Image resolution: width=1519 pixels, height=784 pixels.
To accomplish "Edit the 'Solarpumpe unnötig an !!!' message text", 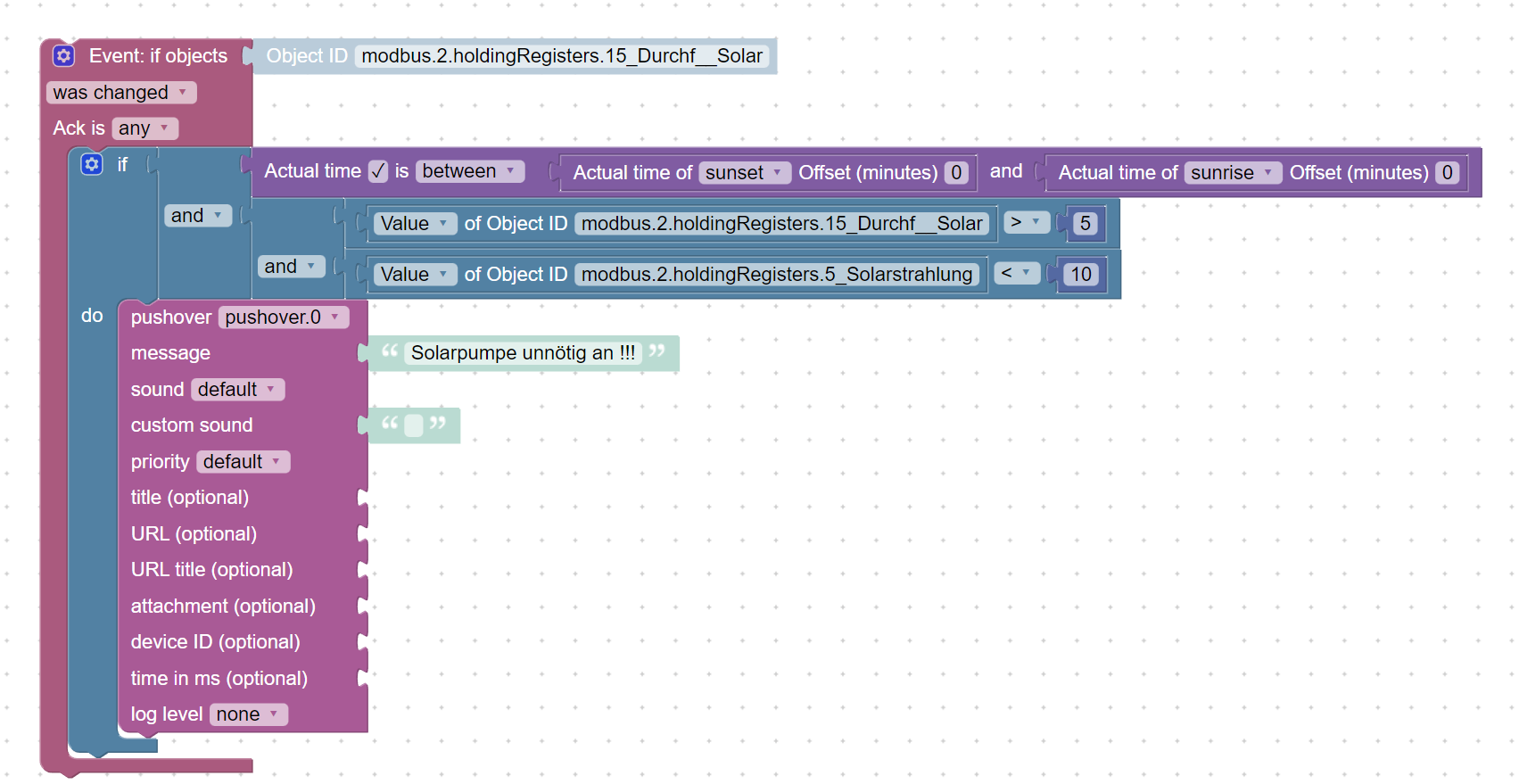I will 523,353.
